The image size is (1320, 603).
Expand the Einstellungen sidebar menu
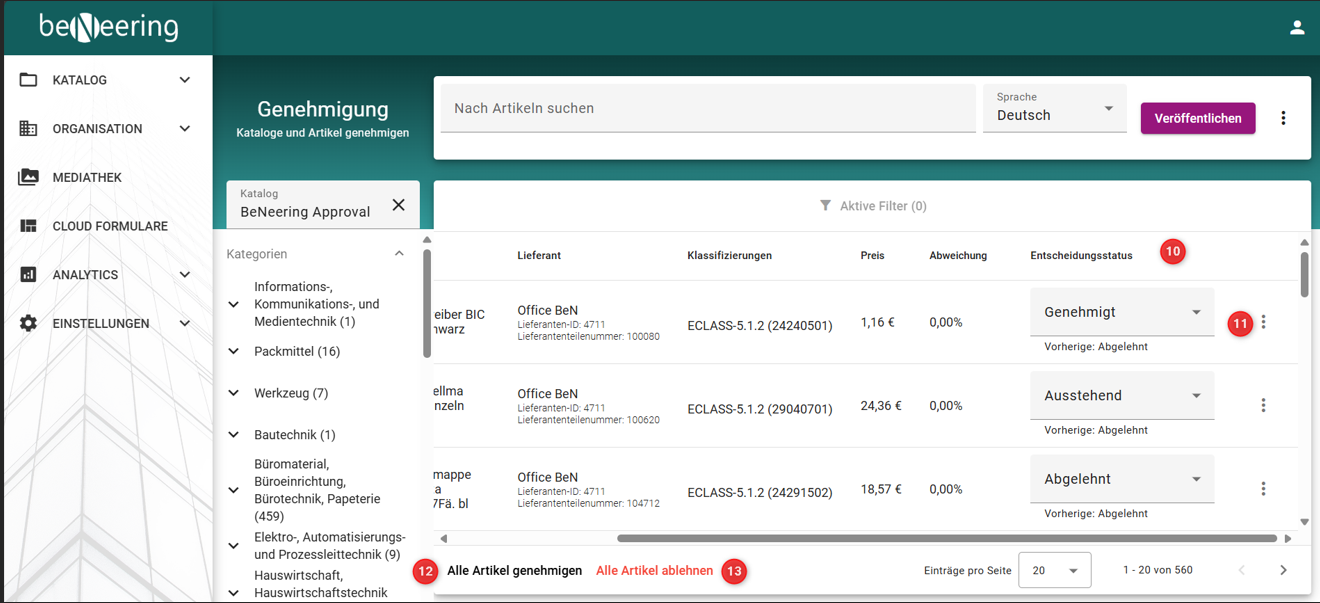tap(184, 324)
